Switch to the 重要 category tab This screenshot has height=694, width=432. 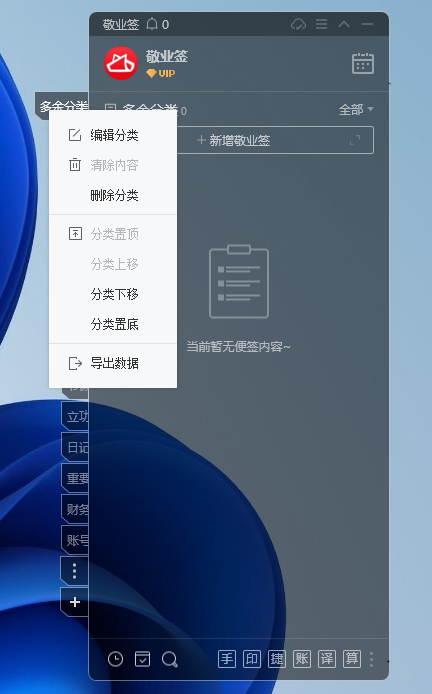pyautogui.click(x=75, y=478)
